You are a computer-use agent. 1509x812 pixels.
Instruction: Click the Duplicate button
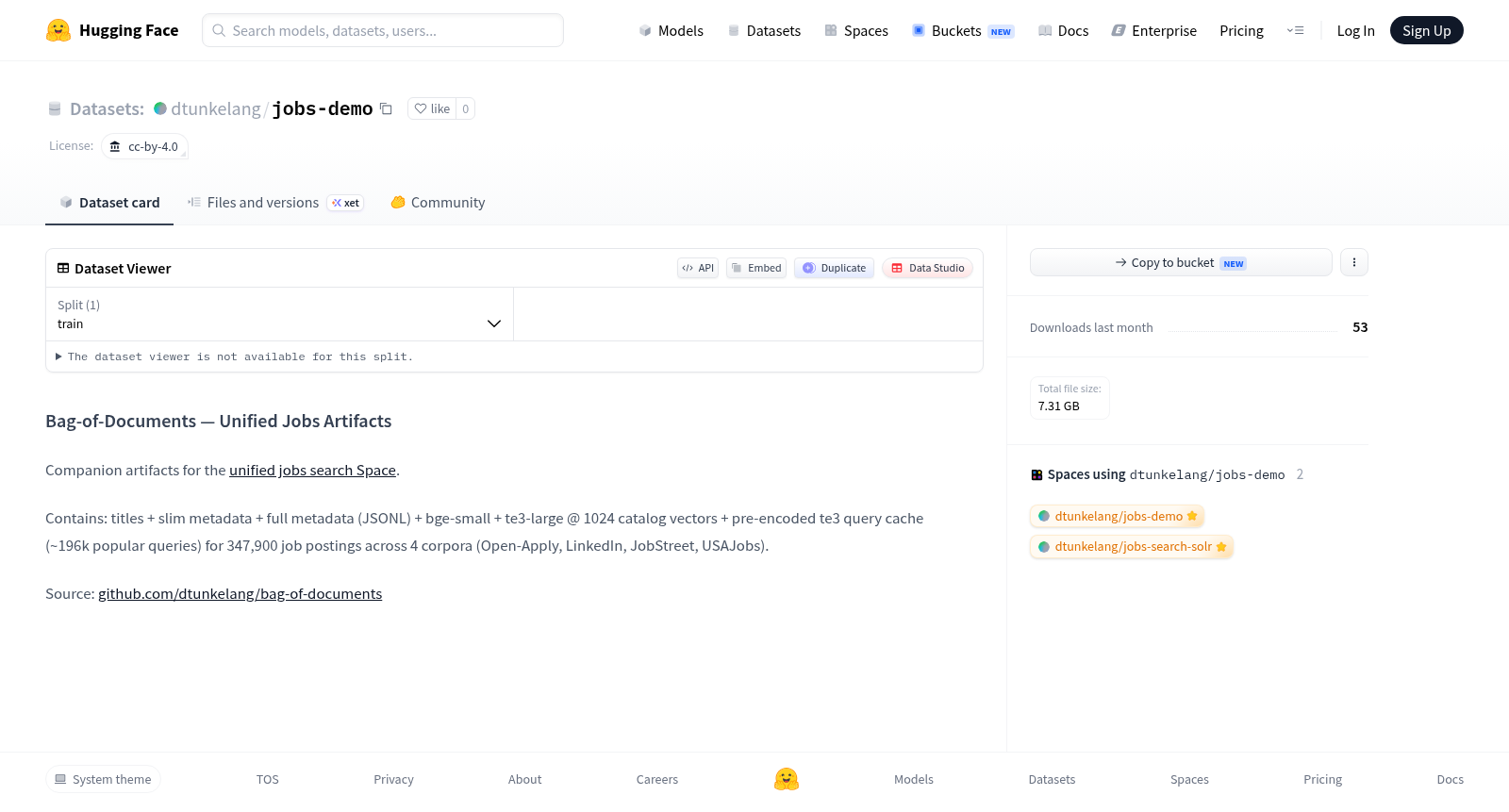(x=834, y=268)
